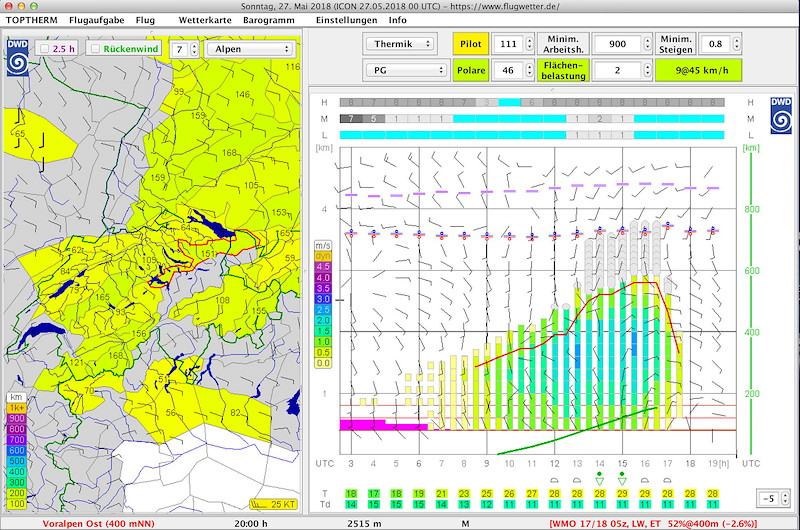The width and height of the screenshot is (800, 530).
Task: Click the DWD logo on the map
Action: click(17, 58)
